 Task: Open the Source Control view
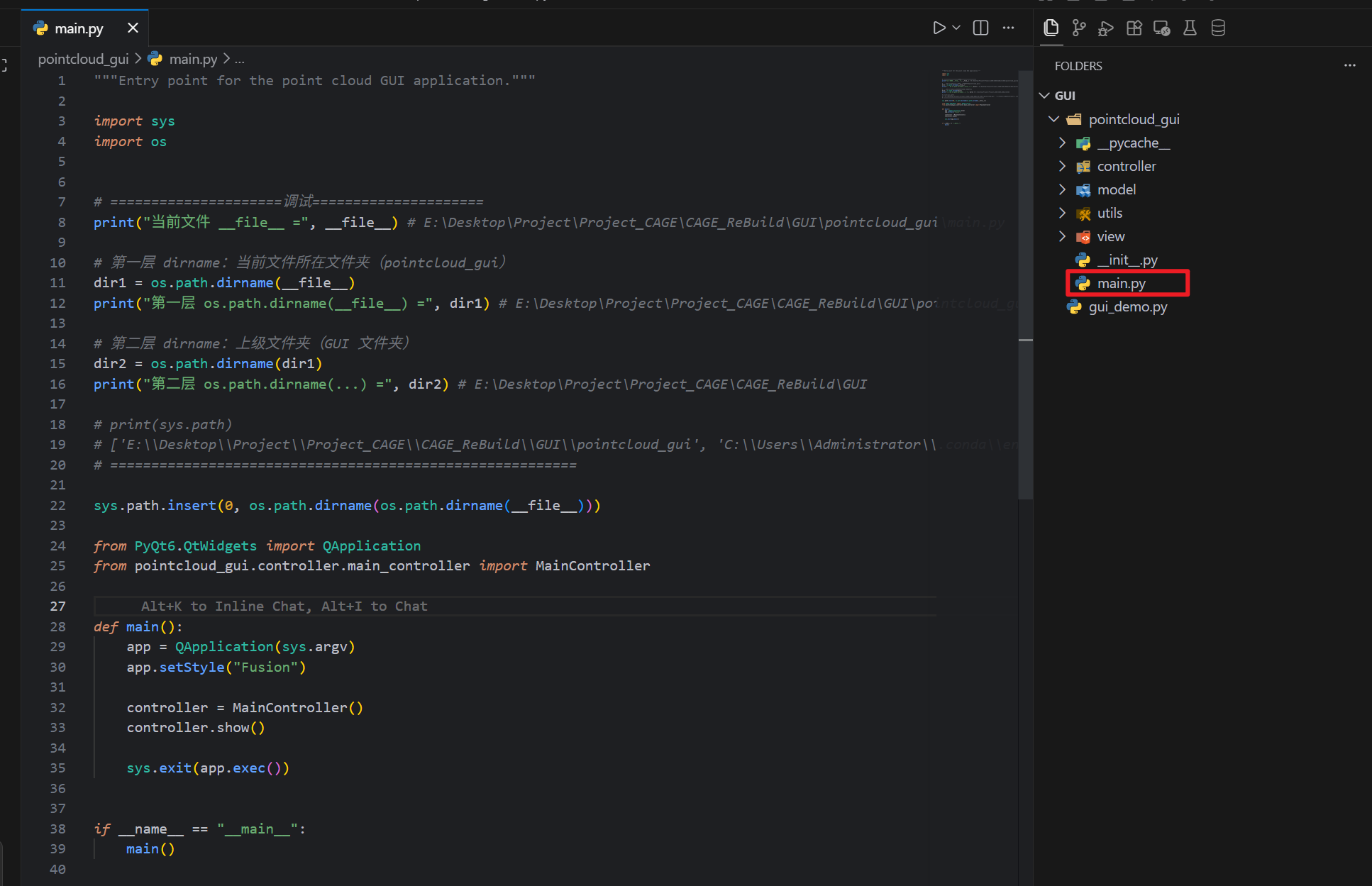coord(1079,28)
